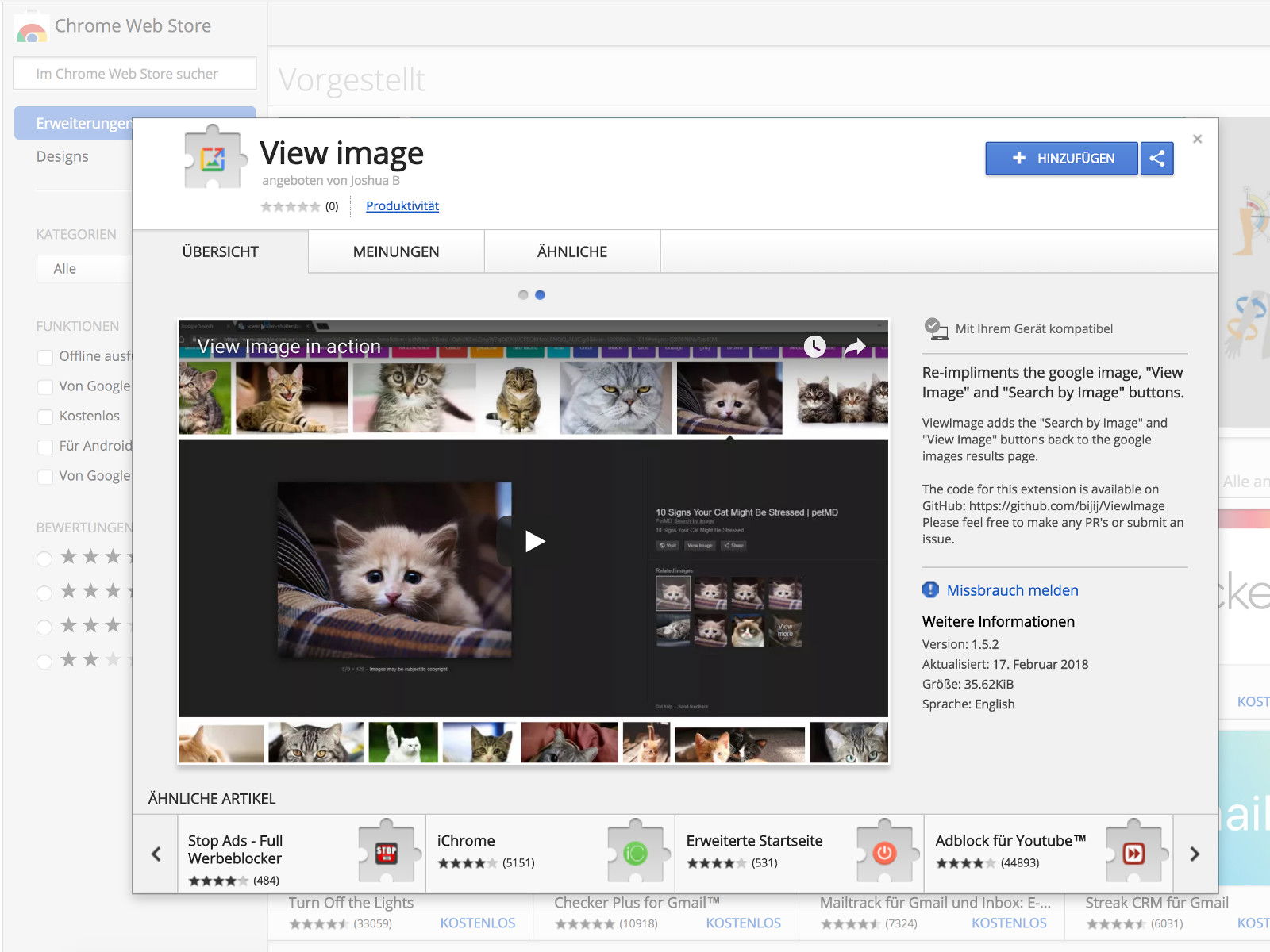Select the third star rating radio button
Screen dimensions: 1270x952
pyautogui.click(x=44, y=627)
